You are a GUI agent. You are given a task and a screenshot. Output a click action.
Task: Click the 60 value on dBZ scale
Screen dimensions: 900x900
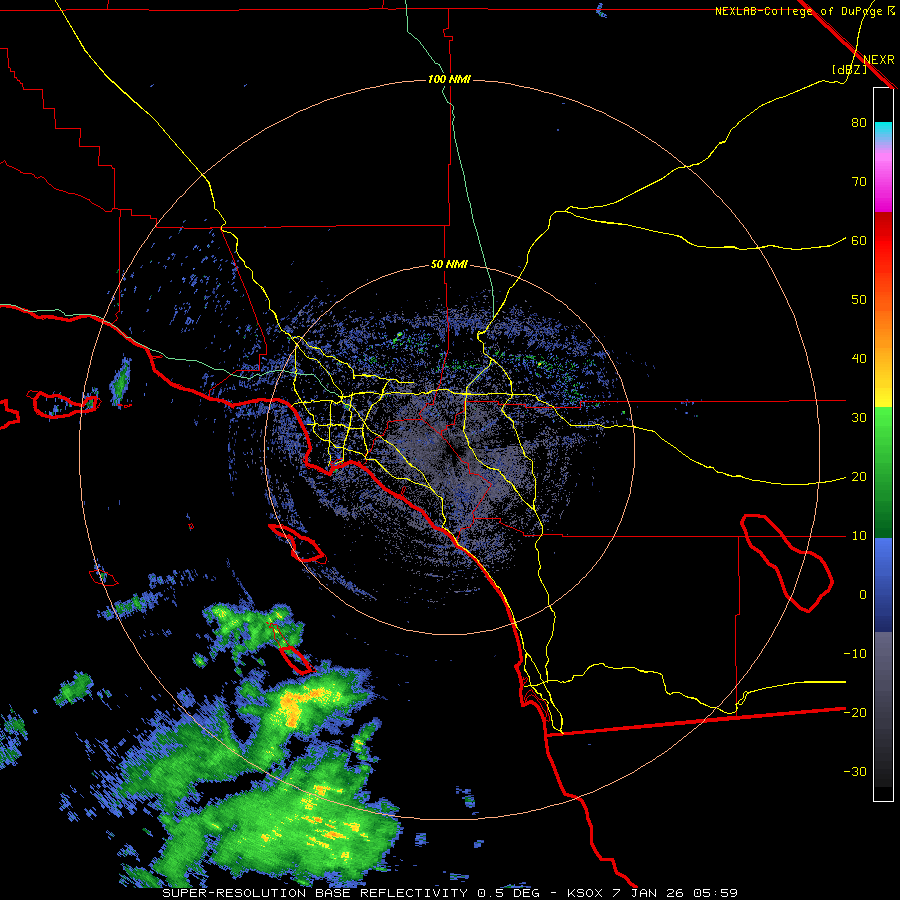click(x=859, y=241)
